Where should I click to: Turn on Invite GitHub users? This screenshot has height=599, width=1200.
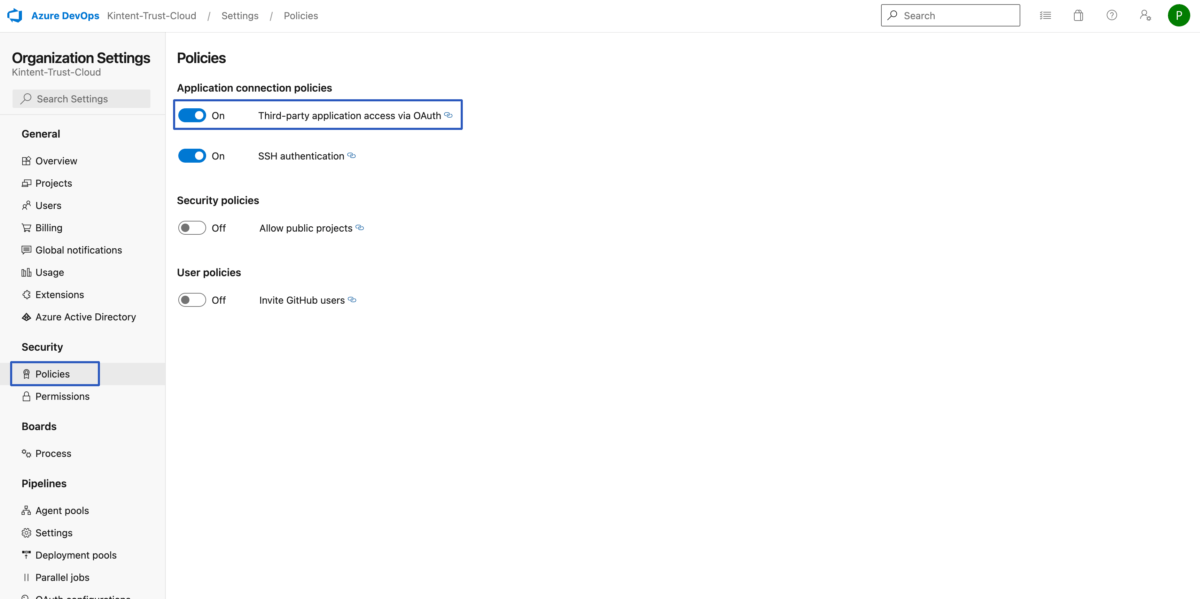click(192, 299)
